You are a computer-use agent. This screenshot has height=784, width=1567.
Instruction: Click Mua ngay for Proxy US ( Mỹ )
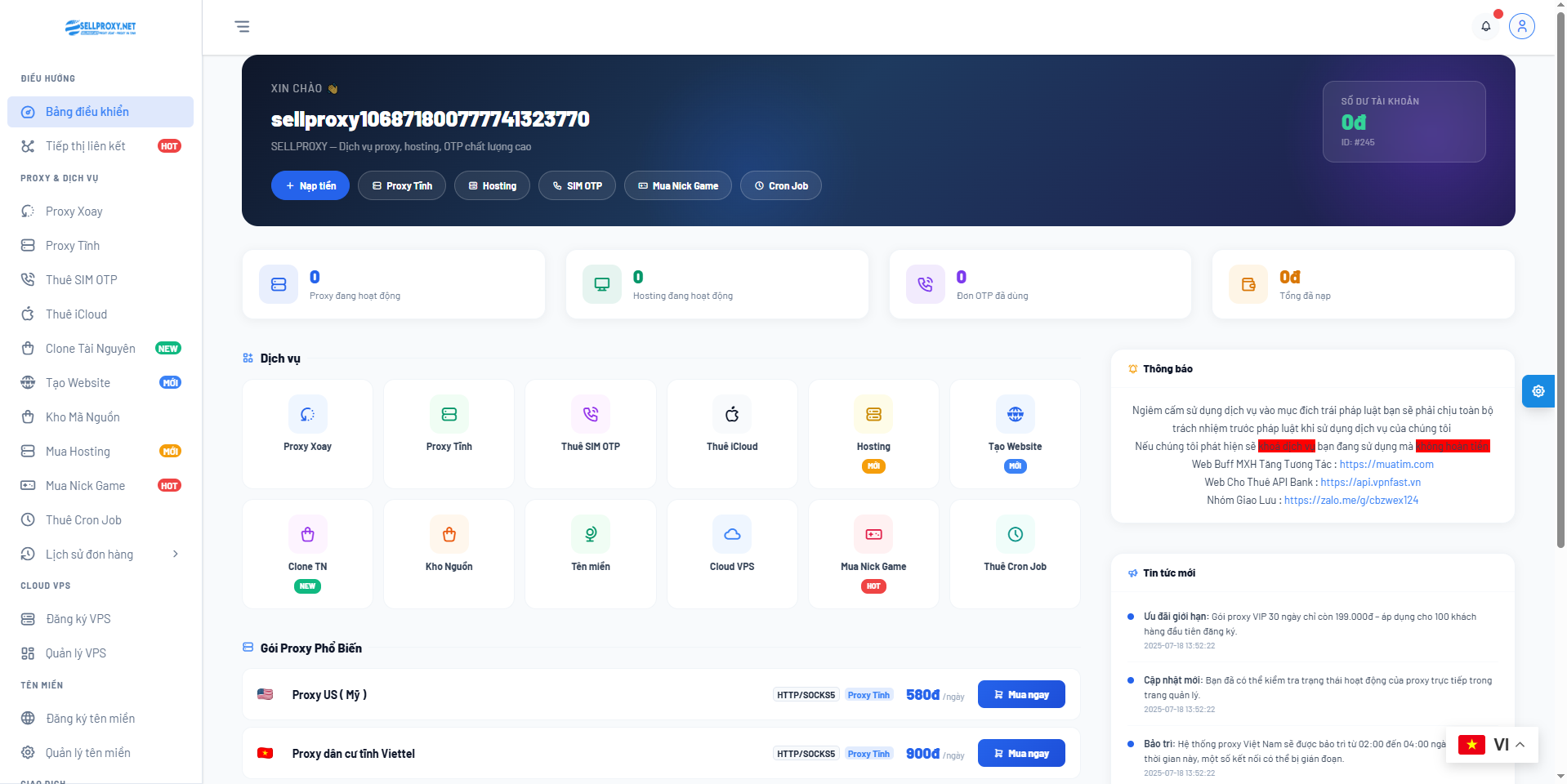pyautogui.click(x=1020, y=694)
